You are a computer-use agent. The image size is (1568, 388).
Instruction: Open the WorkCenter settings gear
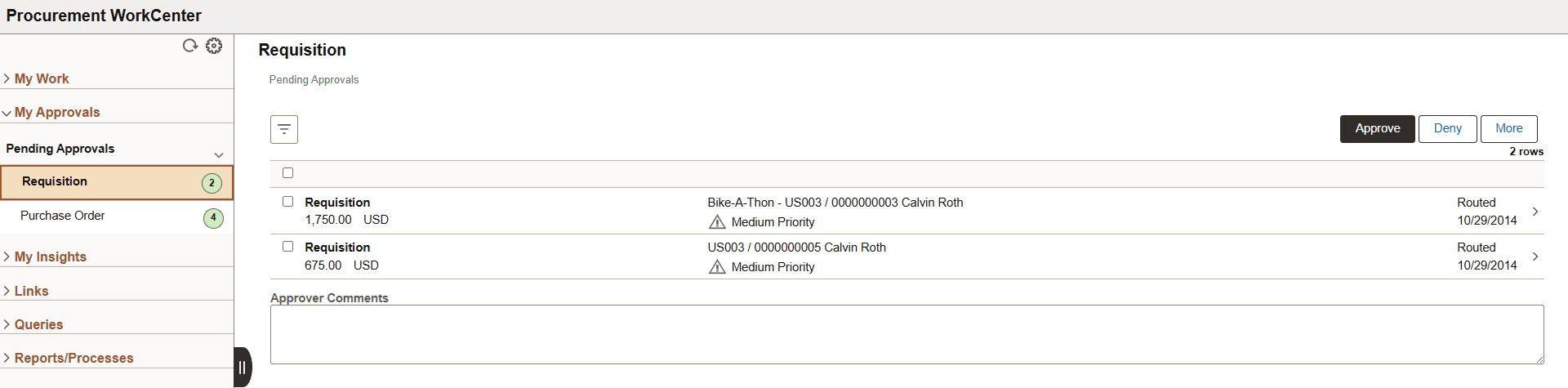coord(214,46)
